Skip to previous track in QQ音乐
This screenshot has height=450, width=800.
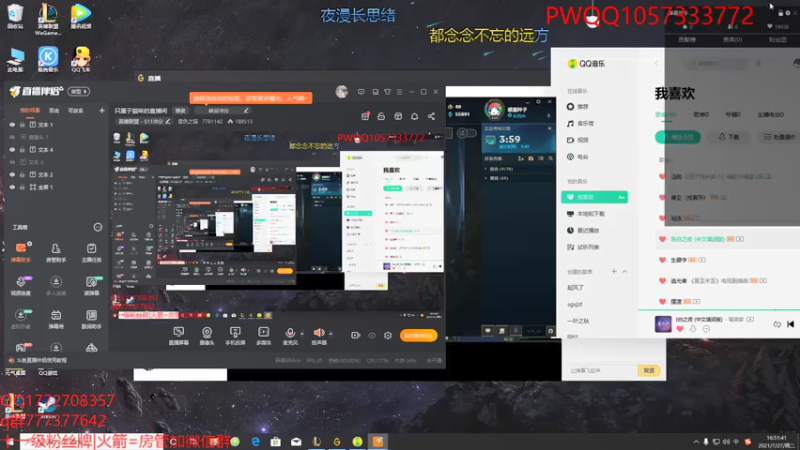pos(790,324)
